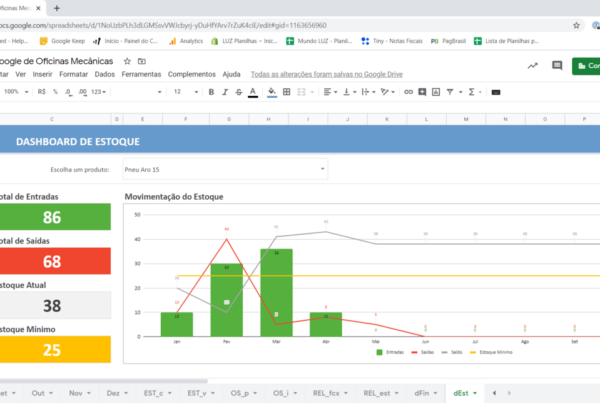The image size is (600, 403).
Task: Open the functions sigma menu
Action: pyautogui.click(x=474, y=92)
